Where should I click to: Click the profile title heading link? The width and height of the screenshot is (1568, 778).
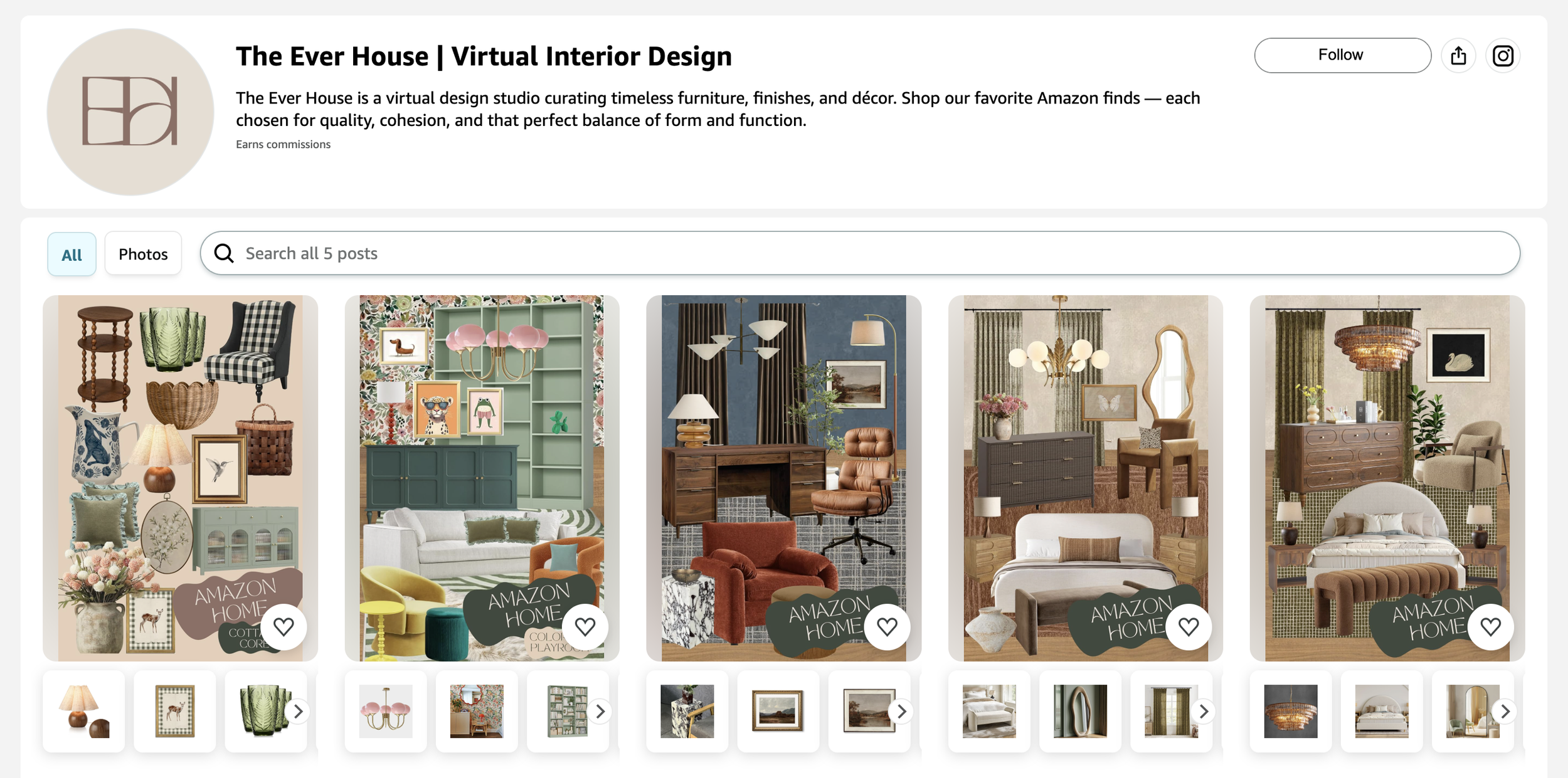click(x=484, y=56)
